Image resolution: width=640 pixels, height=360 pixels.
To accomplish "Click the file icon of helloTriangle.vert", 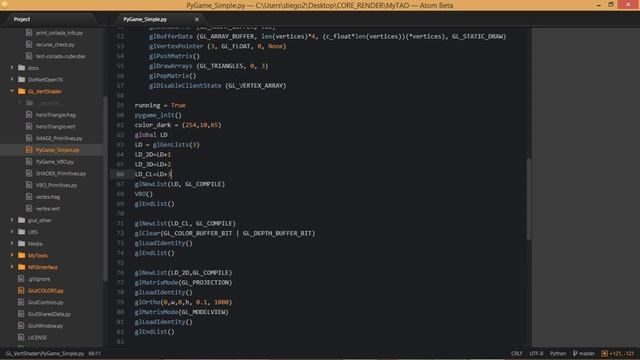I will point(29,127).
